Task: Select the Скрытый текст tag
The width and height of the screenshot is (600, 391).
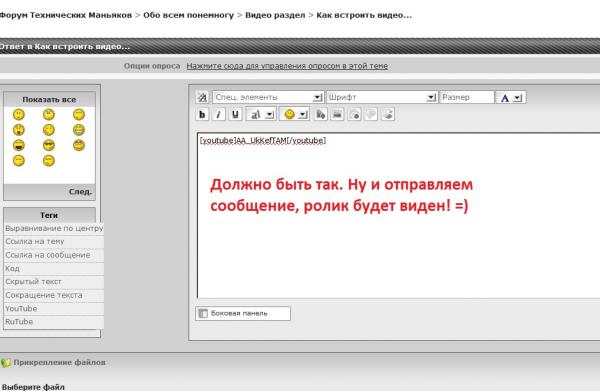Action: coord(54,282)
